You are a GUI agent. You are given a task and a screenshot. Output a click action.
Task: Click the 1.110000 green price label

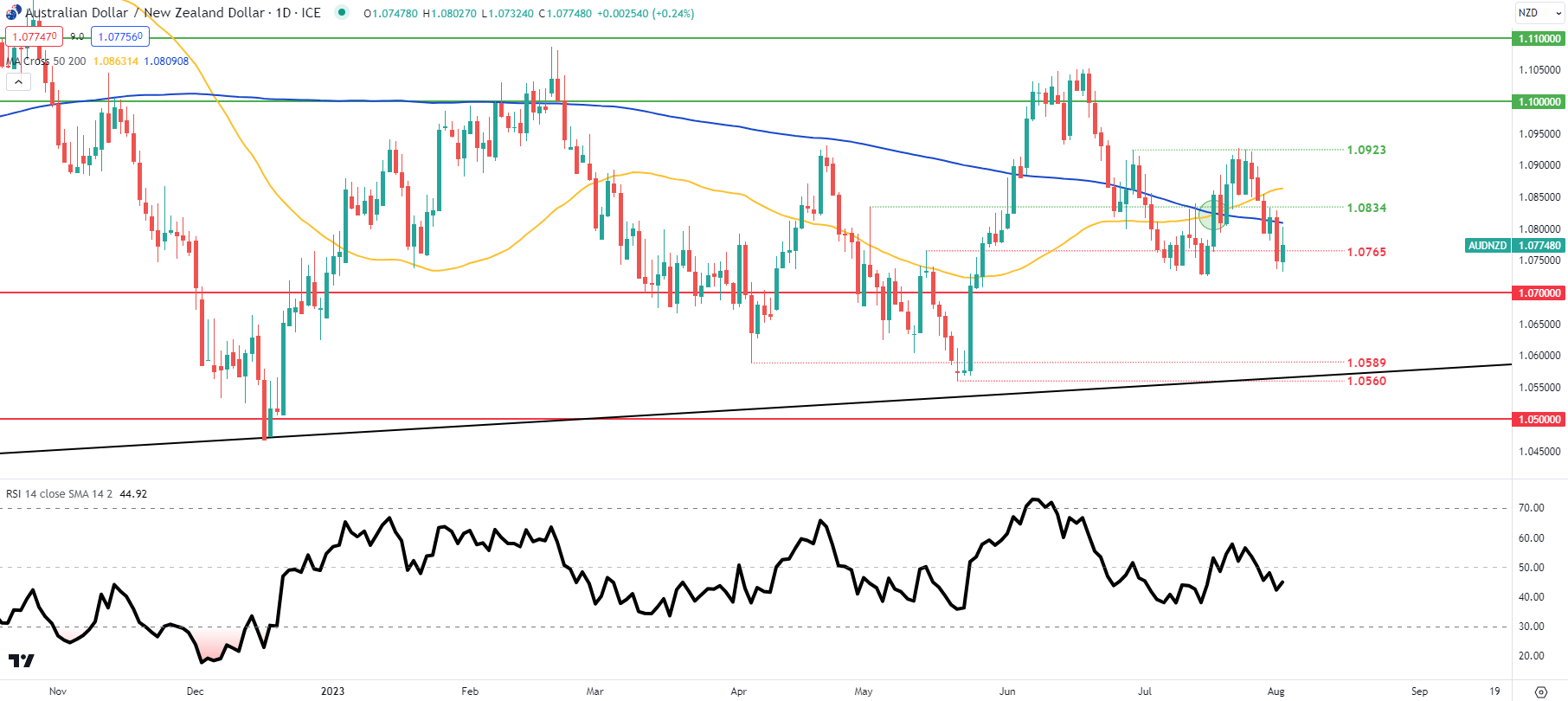[1539, 38]
